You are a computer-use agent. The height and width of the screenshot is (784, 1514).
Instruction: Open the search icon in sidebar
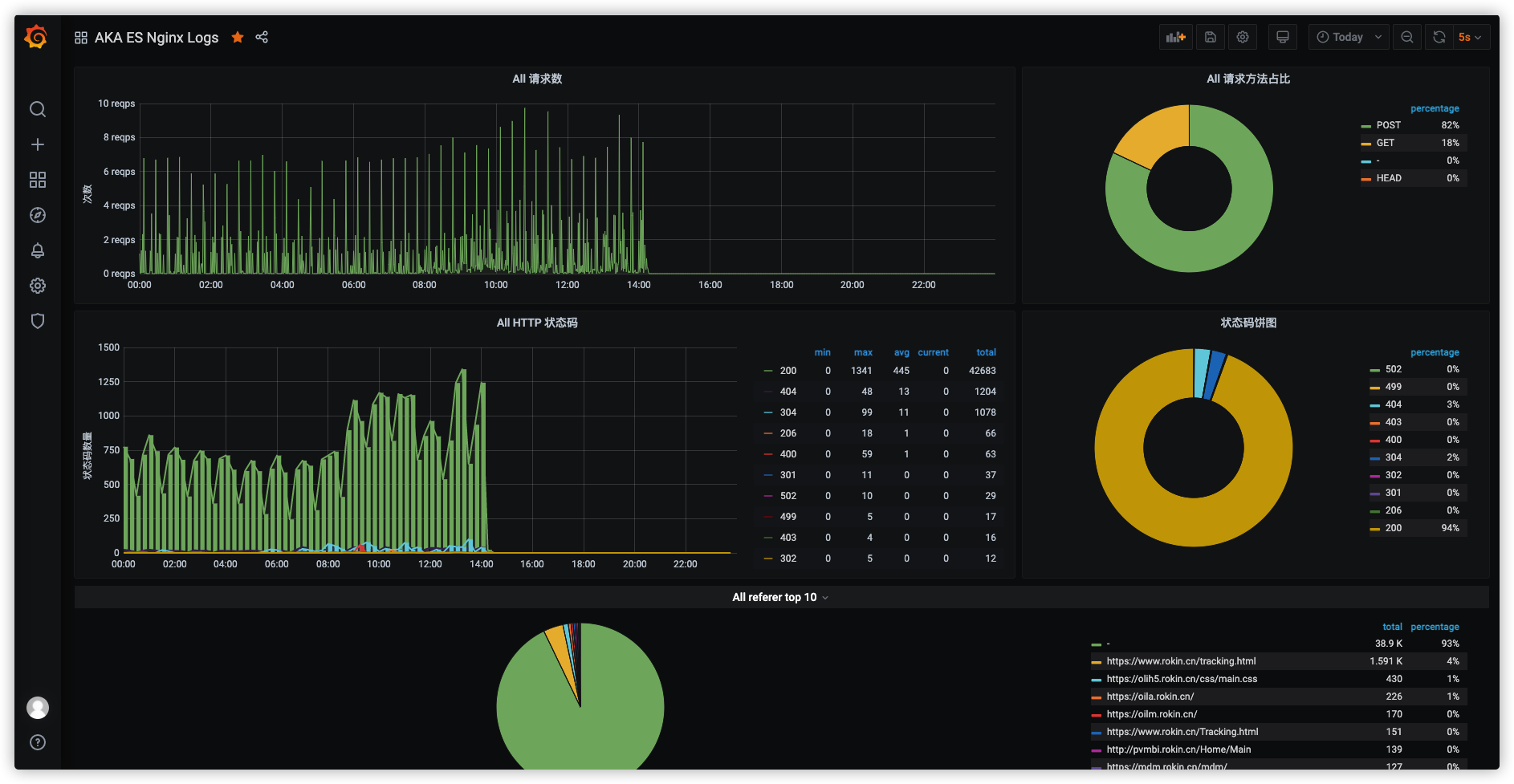[x=38, y=109]
